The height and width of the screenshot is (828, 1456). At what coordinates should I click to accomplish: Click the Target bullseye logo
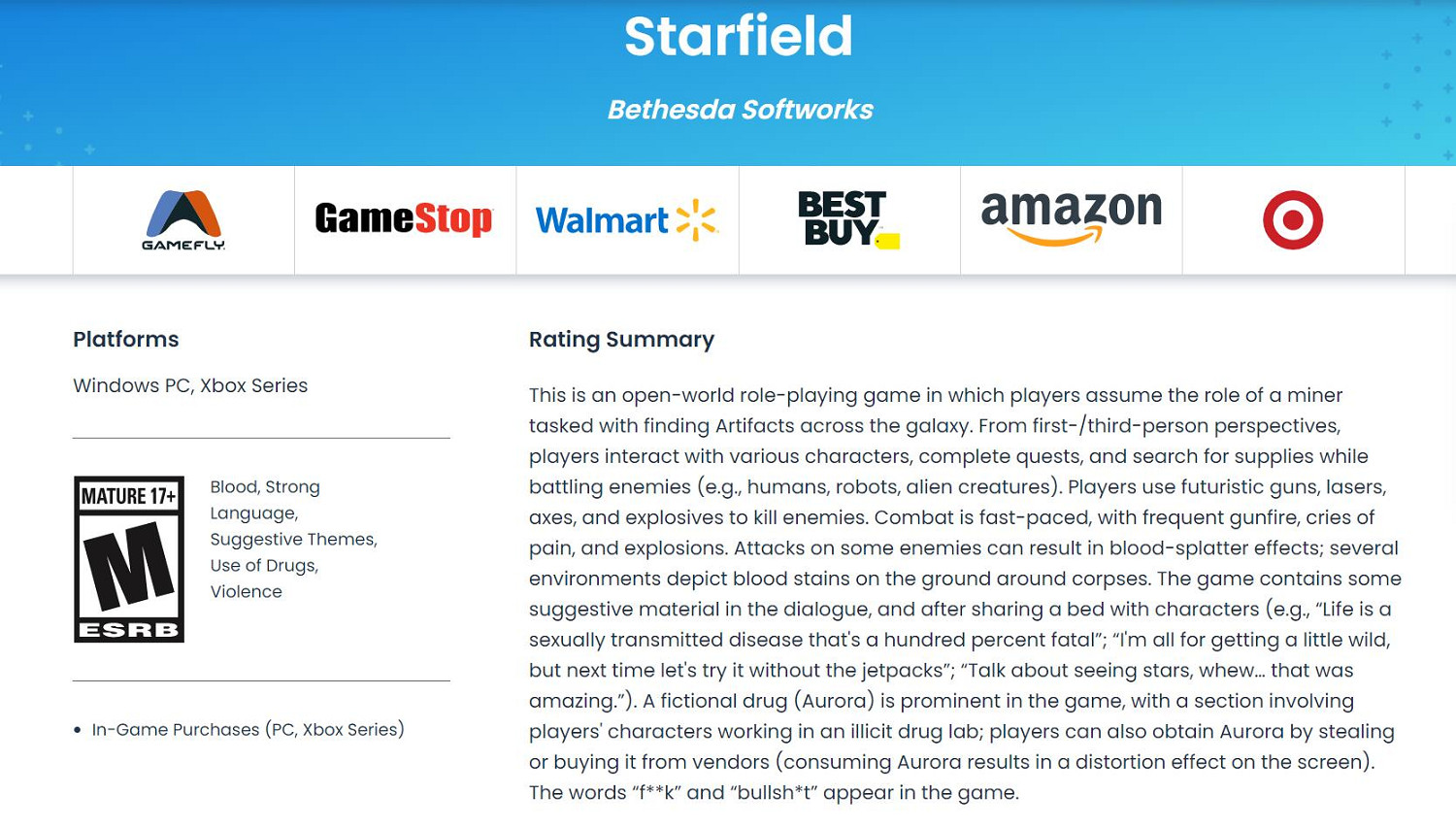pyautogui.click(x=1292, y=220)
